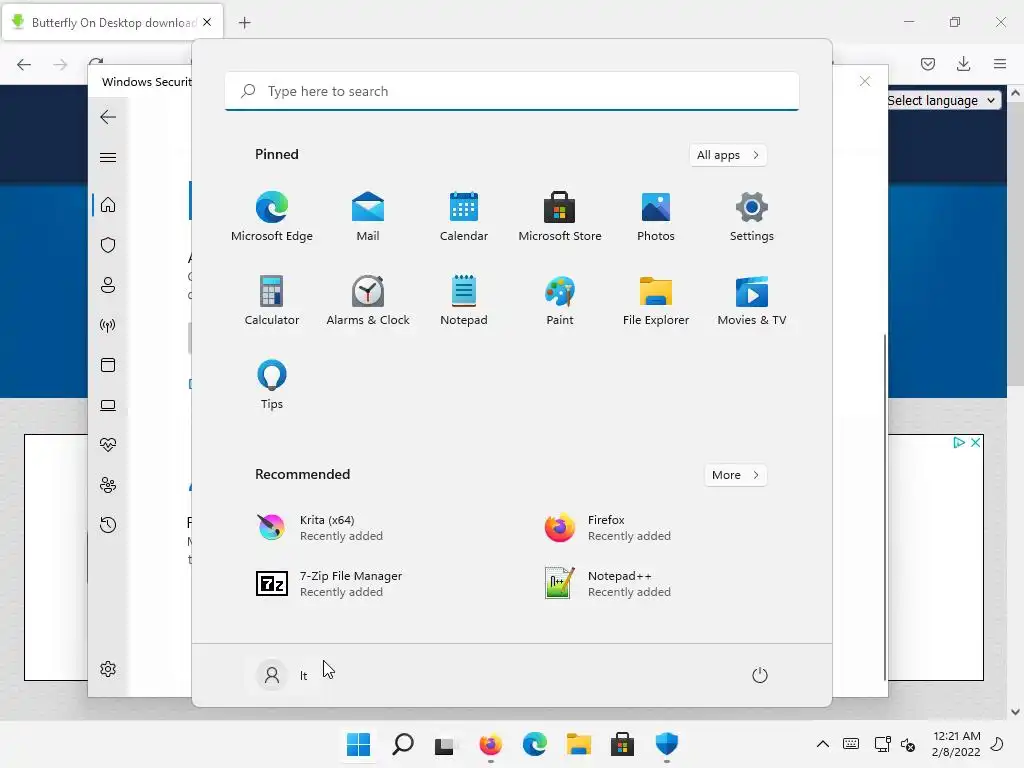This screenshot has width=1024, height=768.
Task: Open Device security in Windows Security
Action: 108,405
